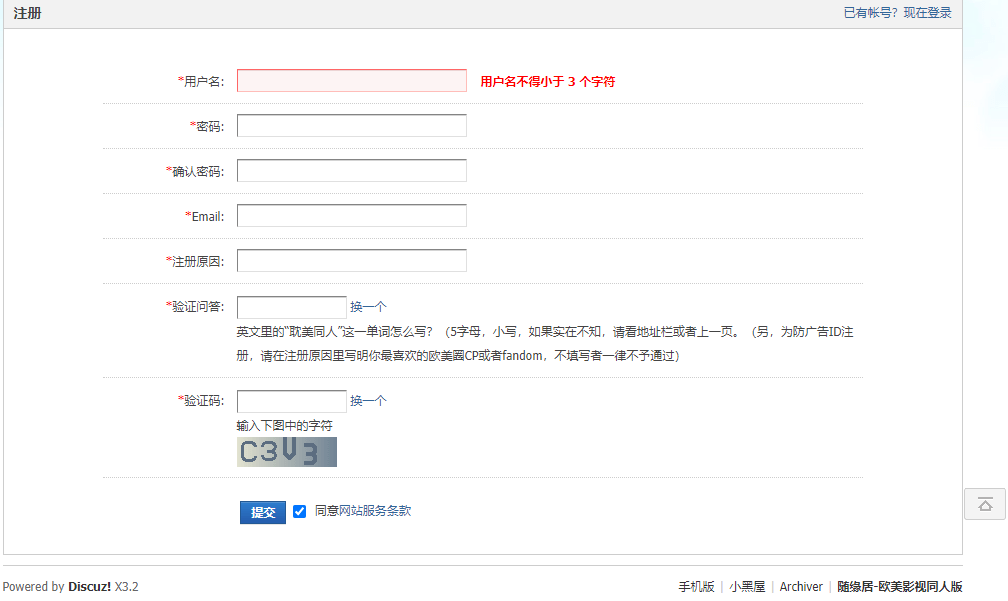Click Discuz! link in footer

pos(89,586)
